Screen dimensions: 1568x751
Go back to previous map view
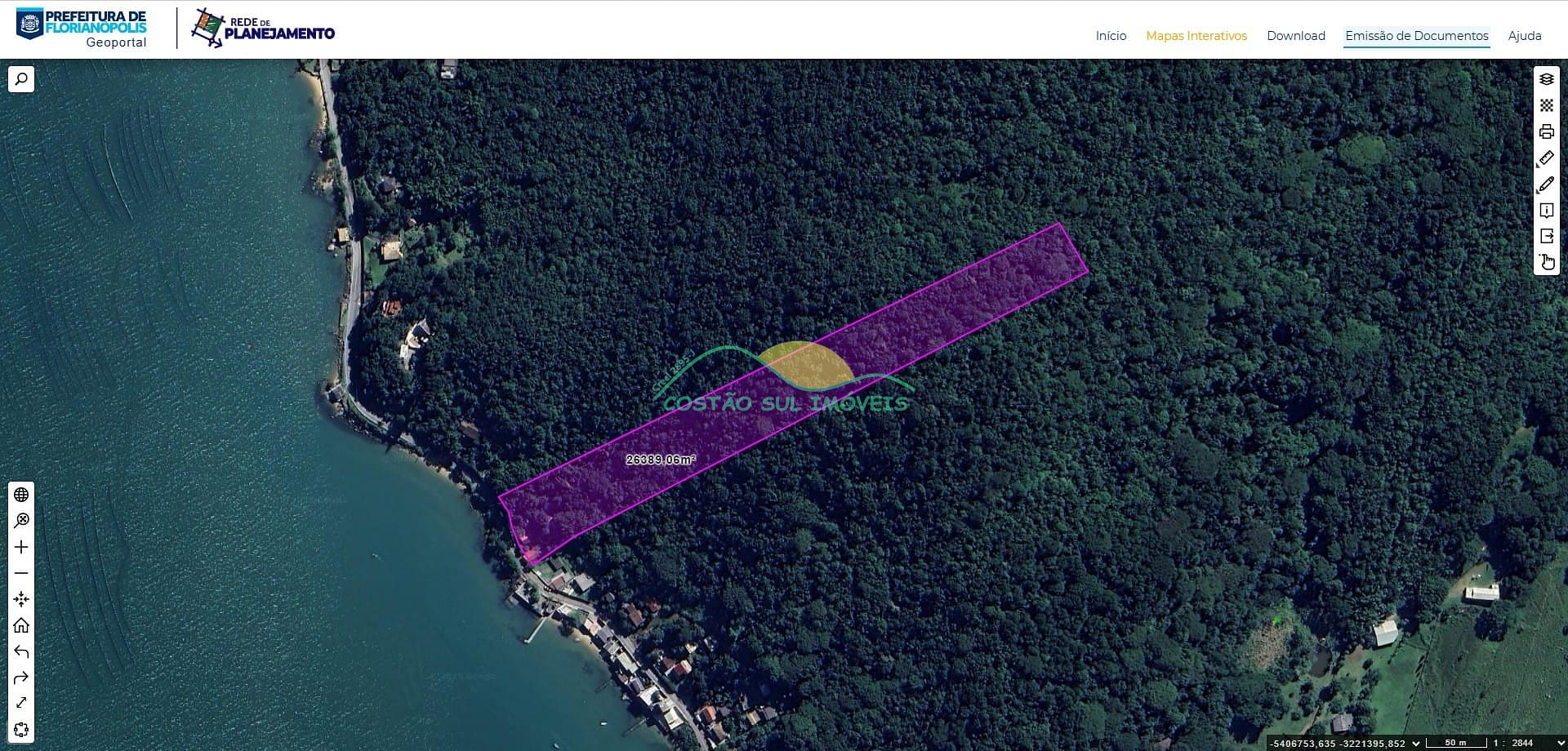tap(21, 651)
